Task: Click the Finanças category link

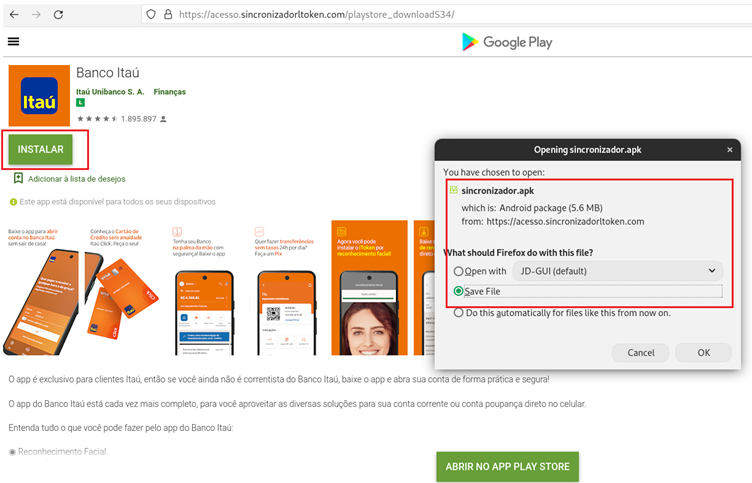Action: (169, 92)
